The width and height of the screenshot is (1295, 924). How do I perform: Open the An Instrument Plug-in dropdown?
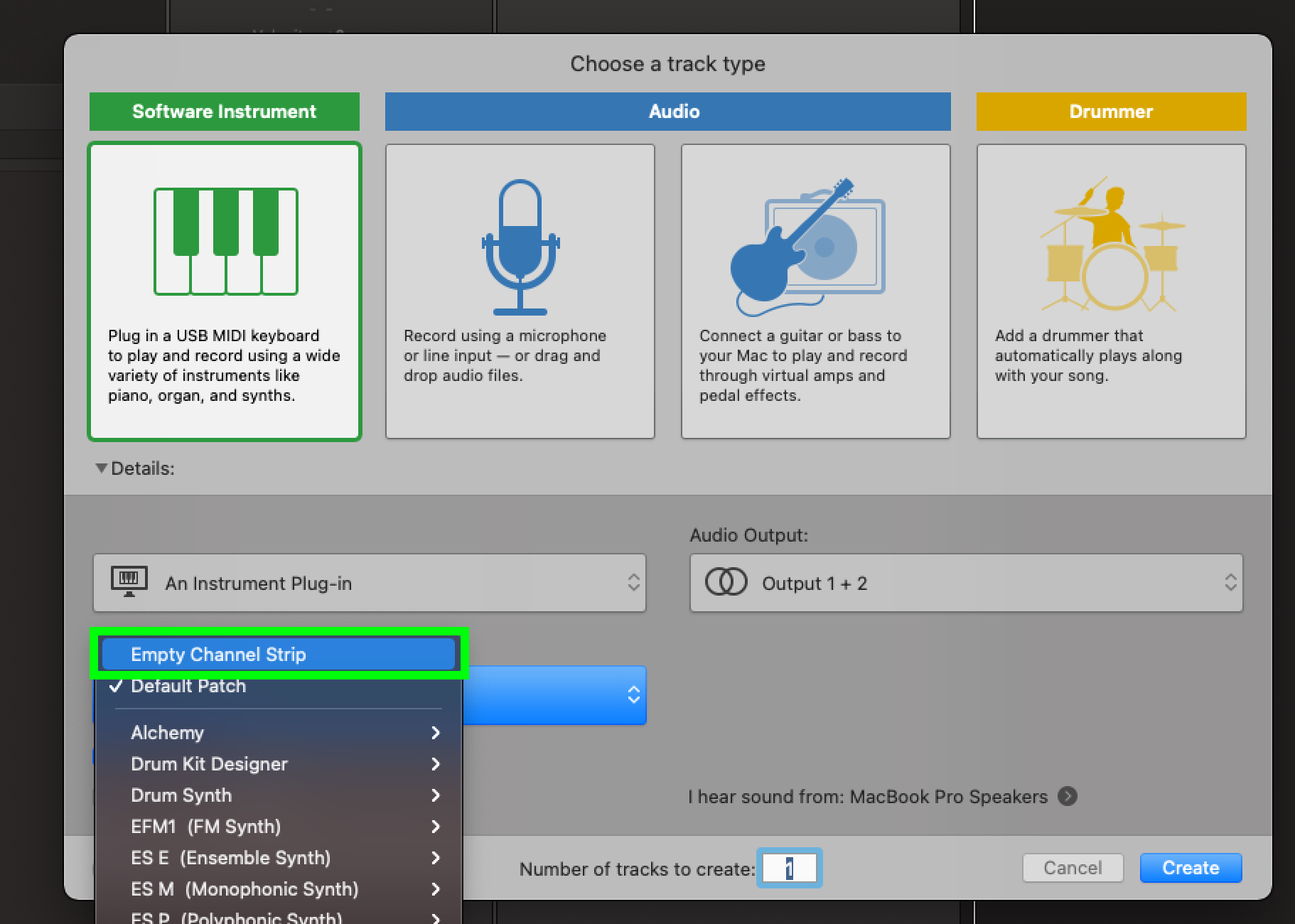coord(370,583)
